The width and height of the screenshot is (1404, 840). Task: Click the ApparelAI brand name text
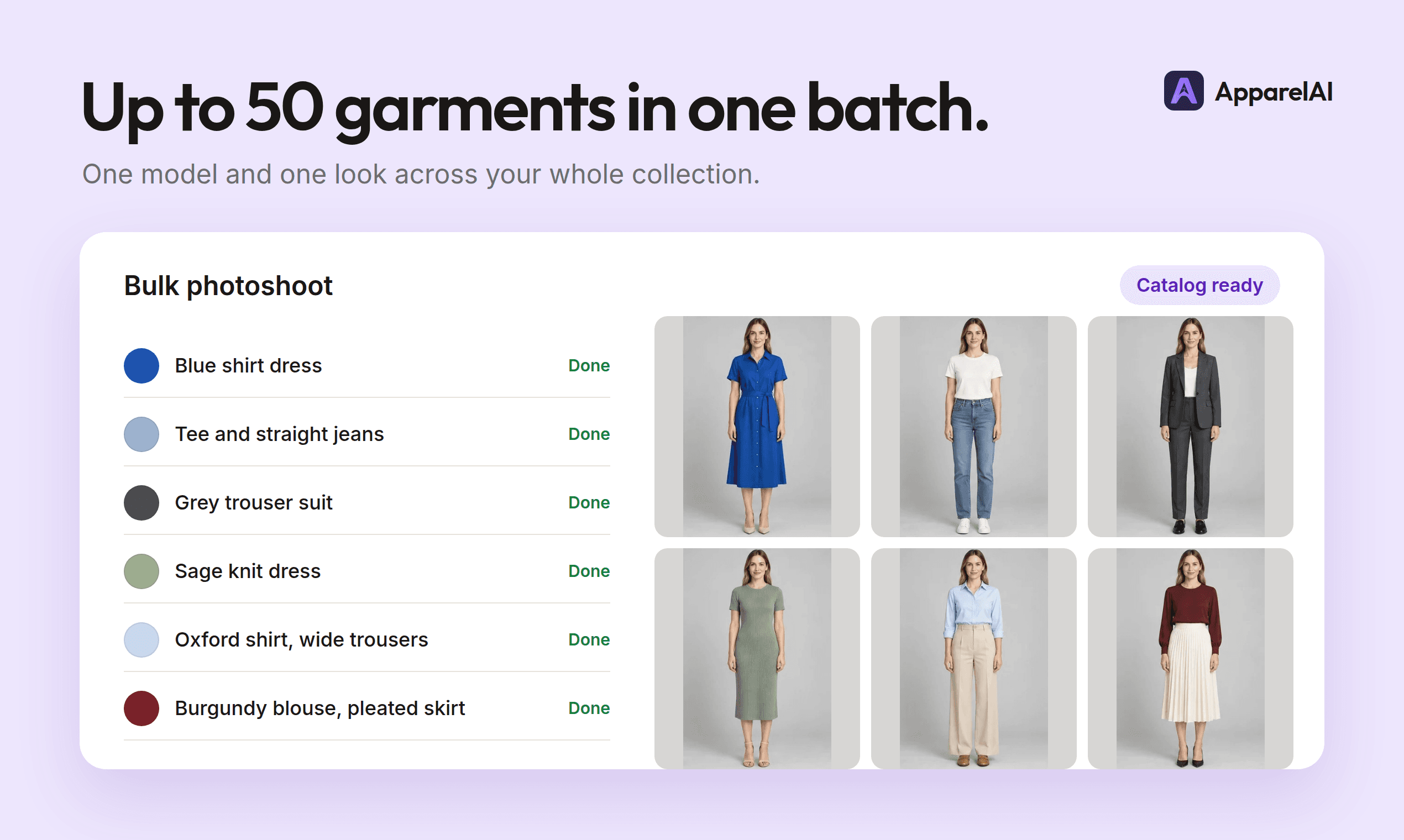[1274, 92]
